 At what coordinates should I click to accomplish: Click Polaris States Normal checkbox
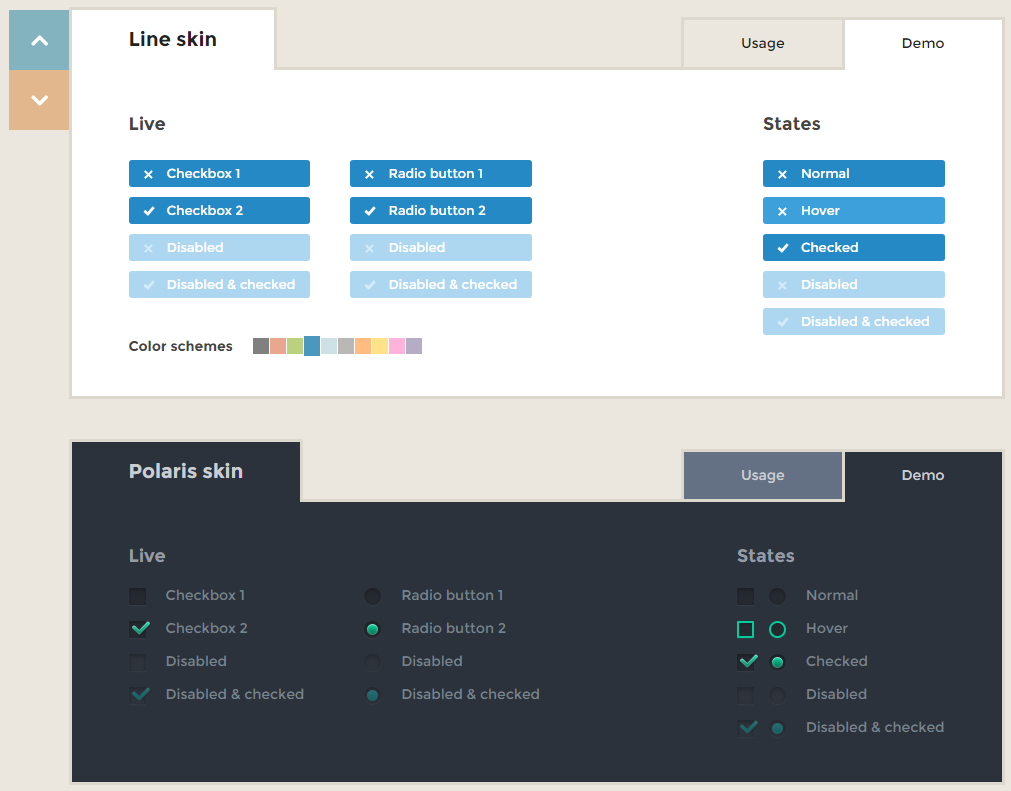(x=745, y=596)
